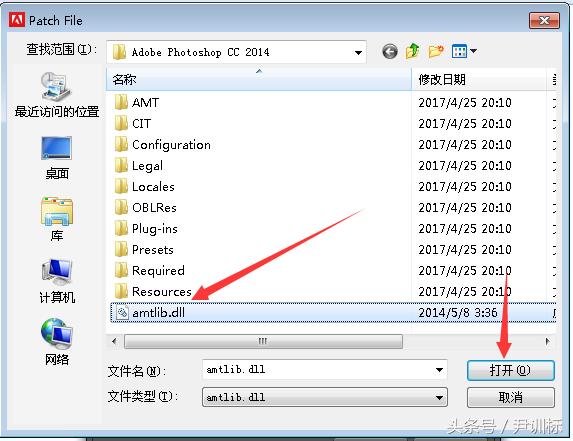The height and width of the screenshot is (441, 573).
Task: Select the Resources folder
Action: click(x=153, y=292)
